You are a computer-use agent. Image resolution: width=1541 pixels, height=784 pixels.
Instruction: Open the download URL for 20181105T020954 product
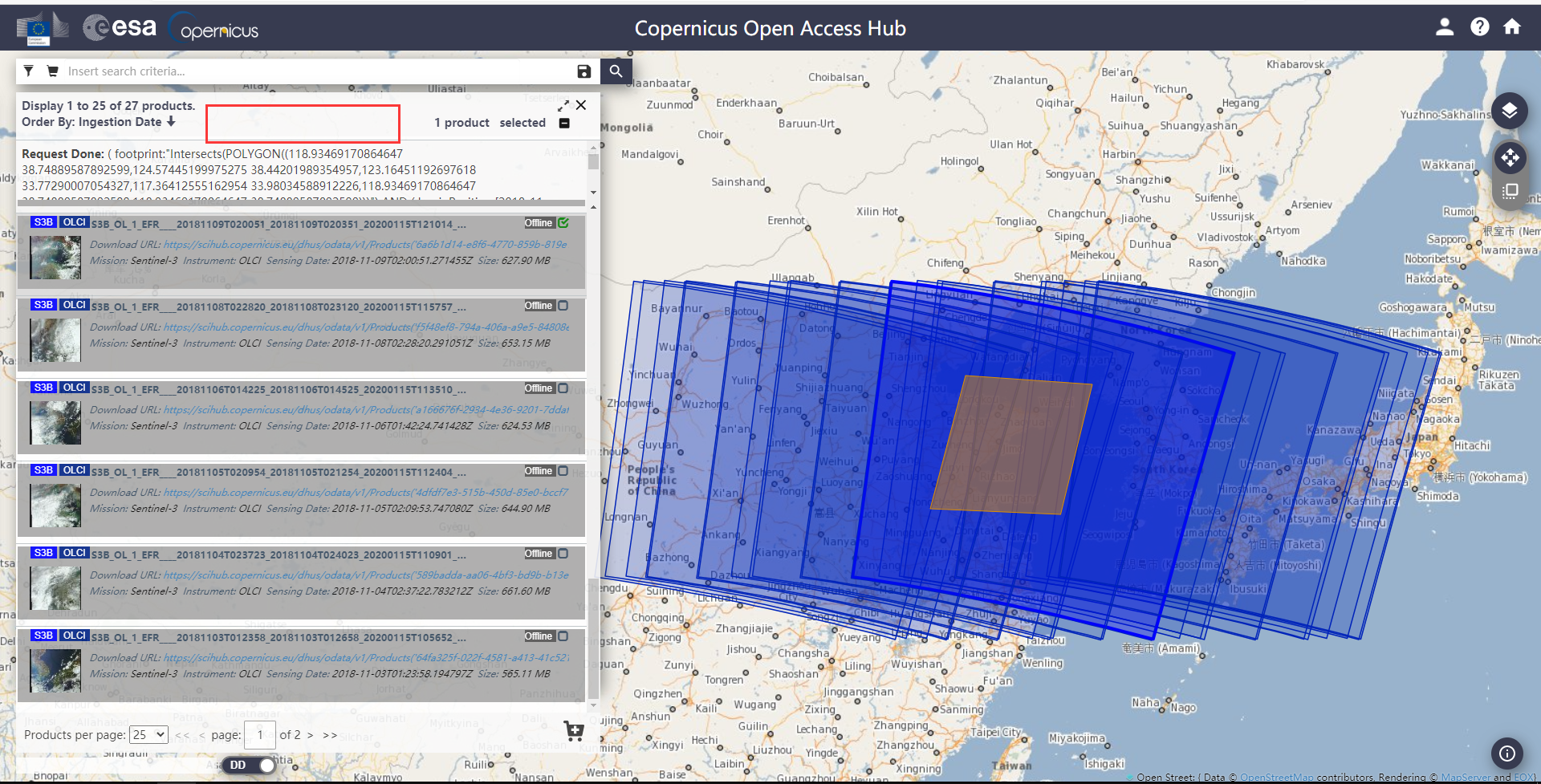(365, 492)
